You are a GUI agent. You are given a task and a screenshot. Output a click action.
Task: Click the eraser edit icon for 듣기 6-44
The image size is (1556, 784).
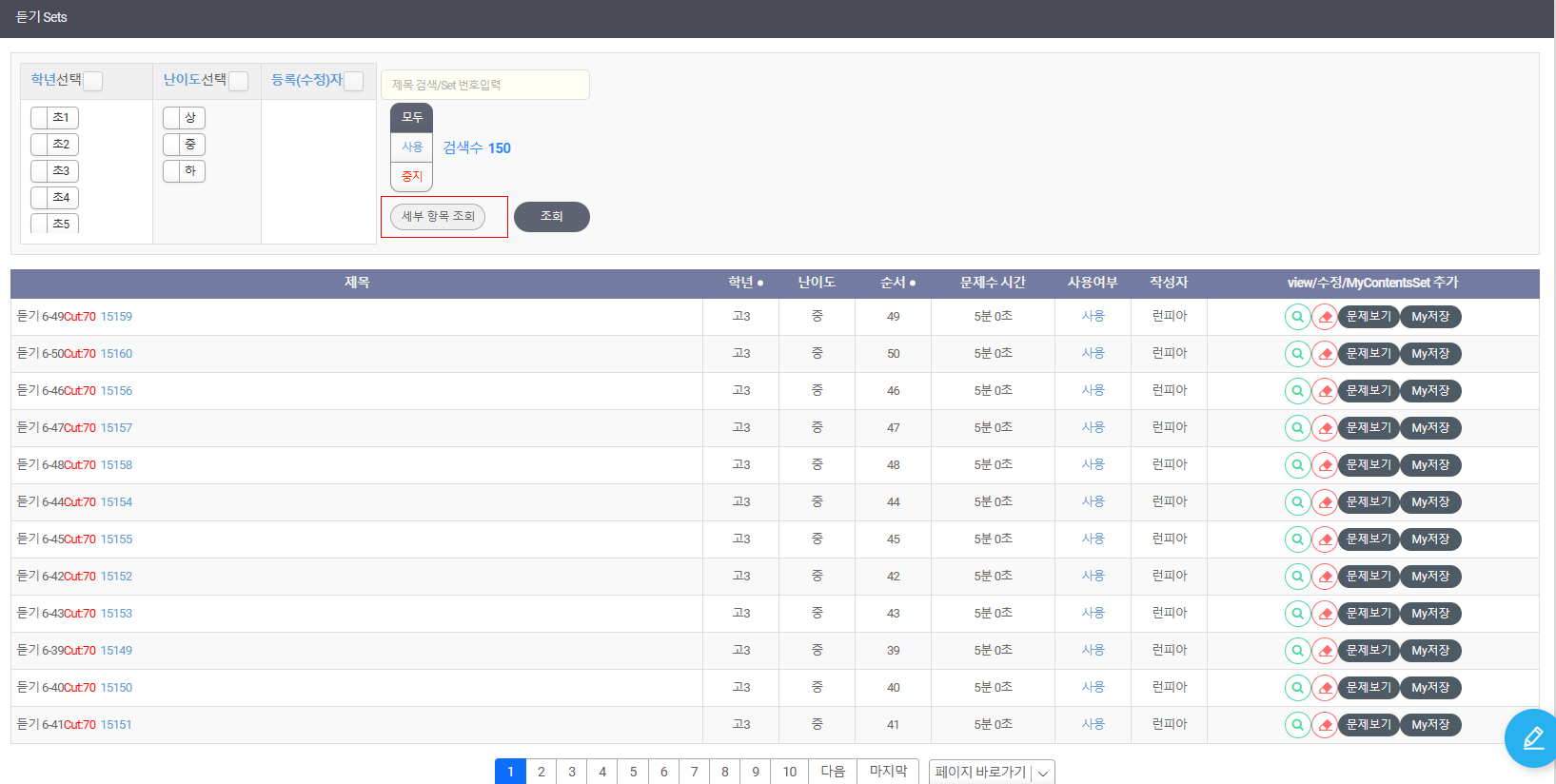1324,502
